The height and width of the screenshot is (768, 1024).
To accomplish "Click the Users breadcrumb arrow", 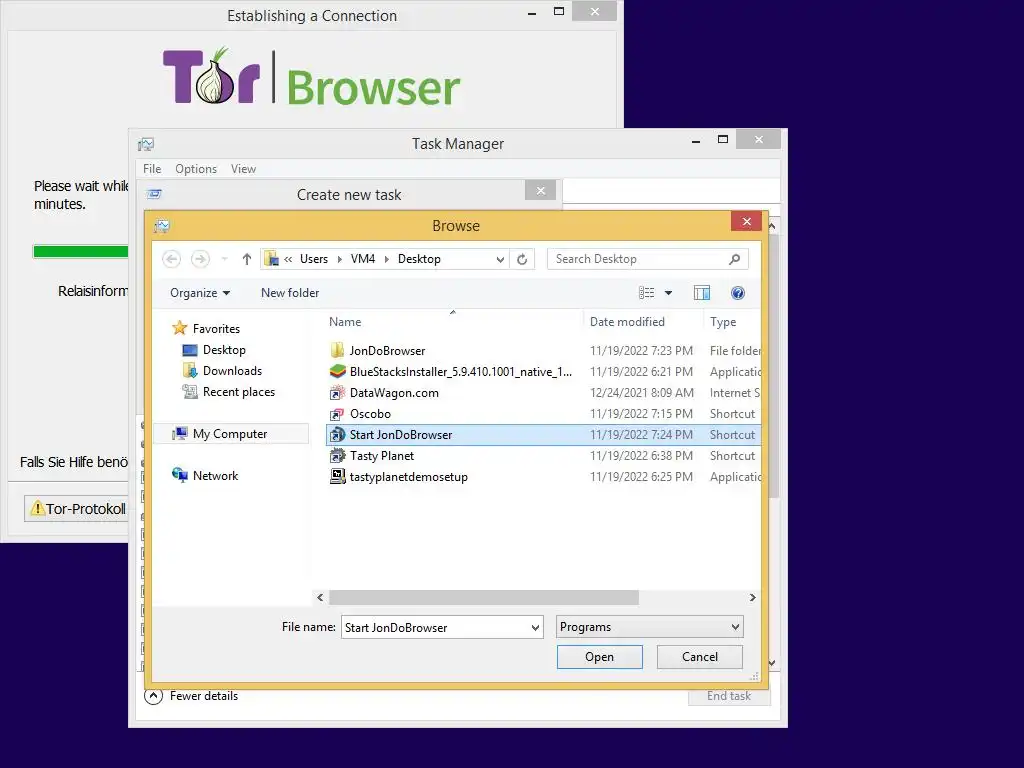I will click(339, 259).
